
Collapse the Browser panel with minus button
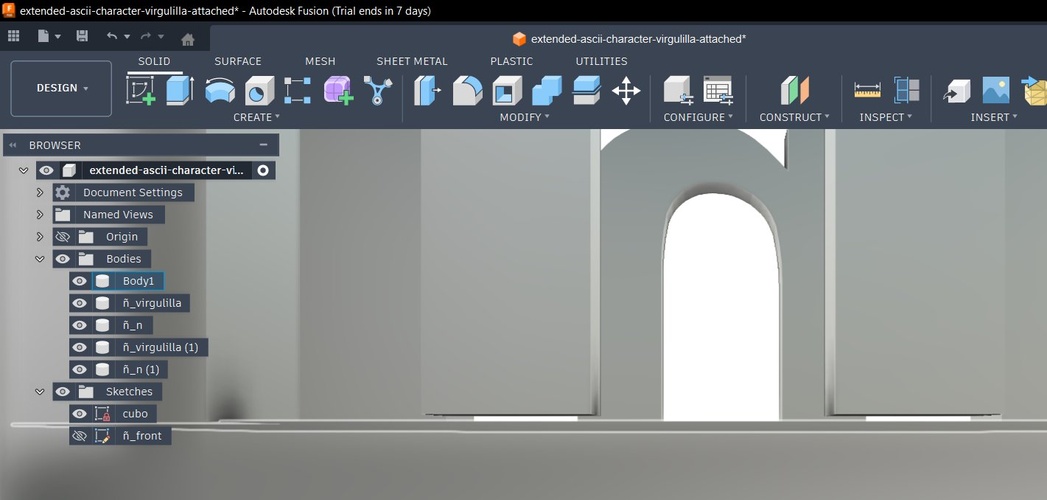264,145
